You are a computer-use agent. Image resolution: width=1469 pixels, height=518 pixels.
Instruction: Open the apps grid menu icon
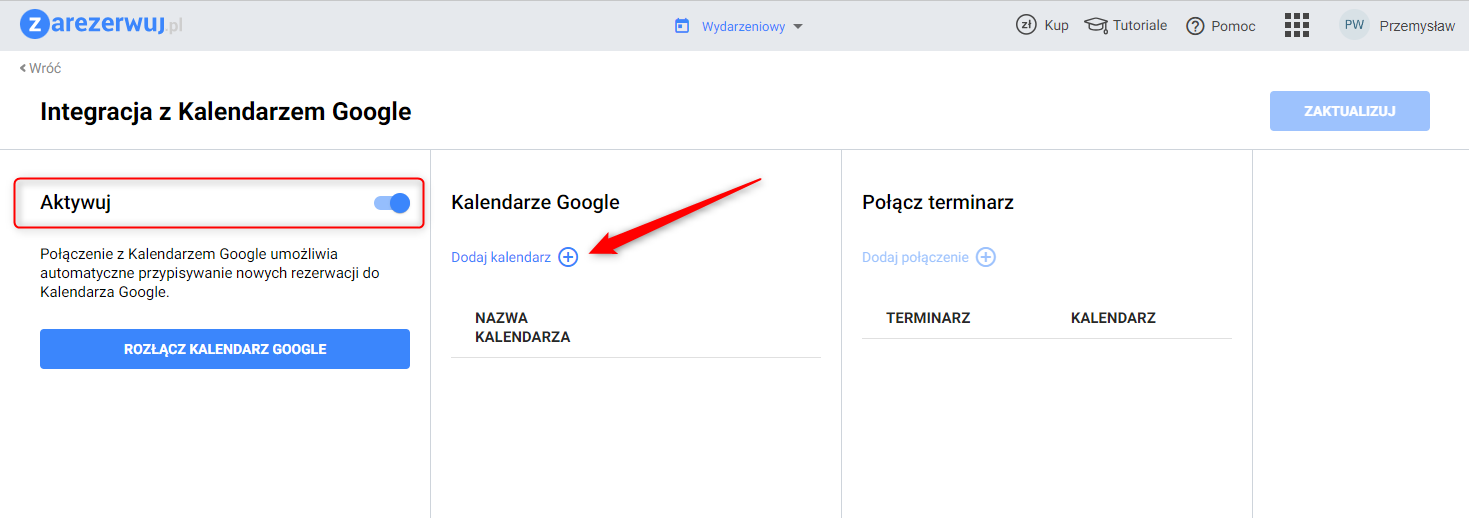(1297, 25)
